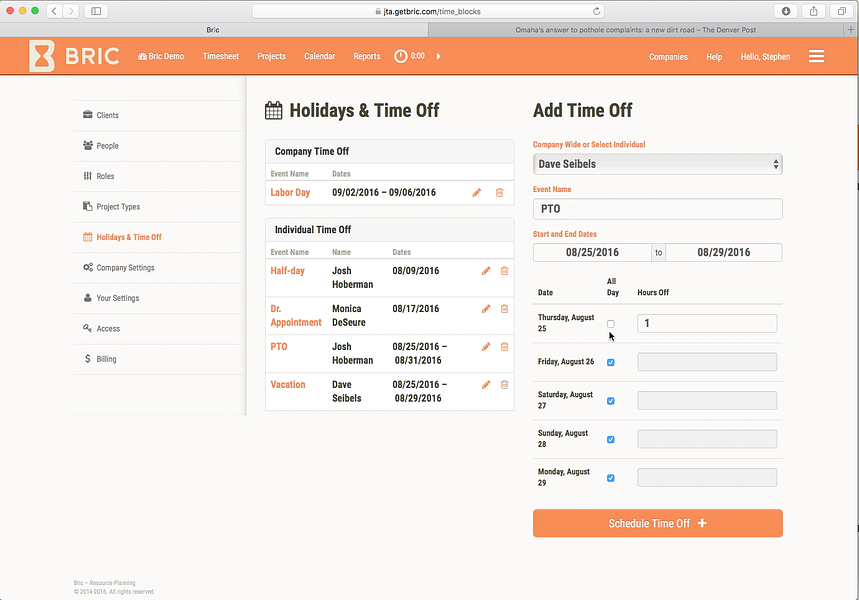Viewport: 859px width, 600px height.
Task: Edit Vacation entry pencil icon
Action: pos(486,385)
